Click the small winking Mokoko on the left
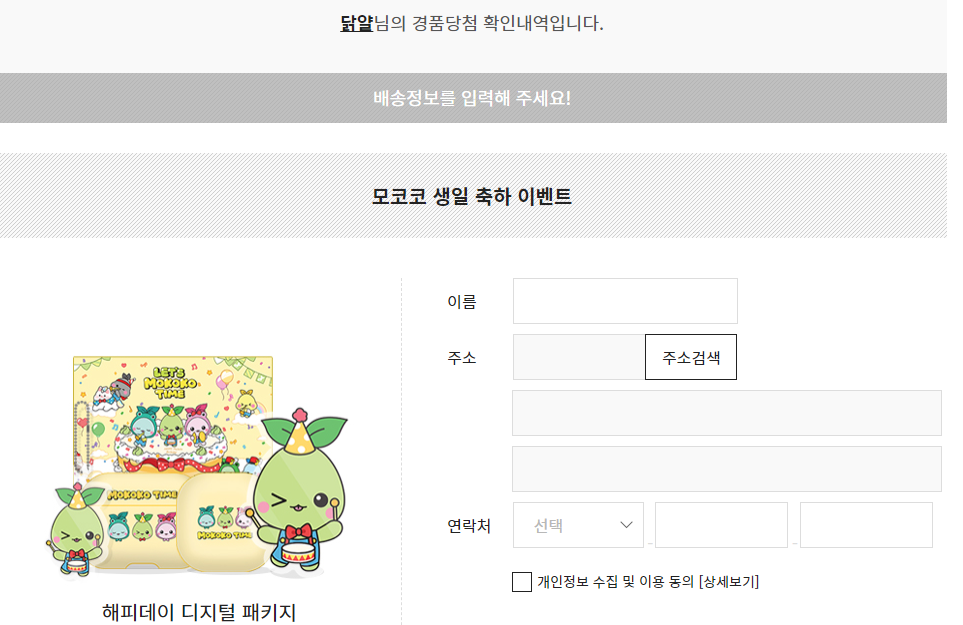Viewport: 963px width, 625px height. [74, 529]
